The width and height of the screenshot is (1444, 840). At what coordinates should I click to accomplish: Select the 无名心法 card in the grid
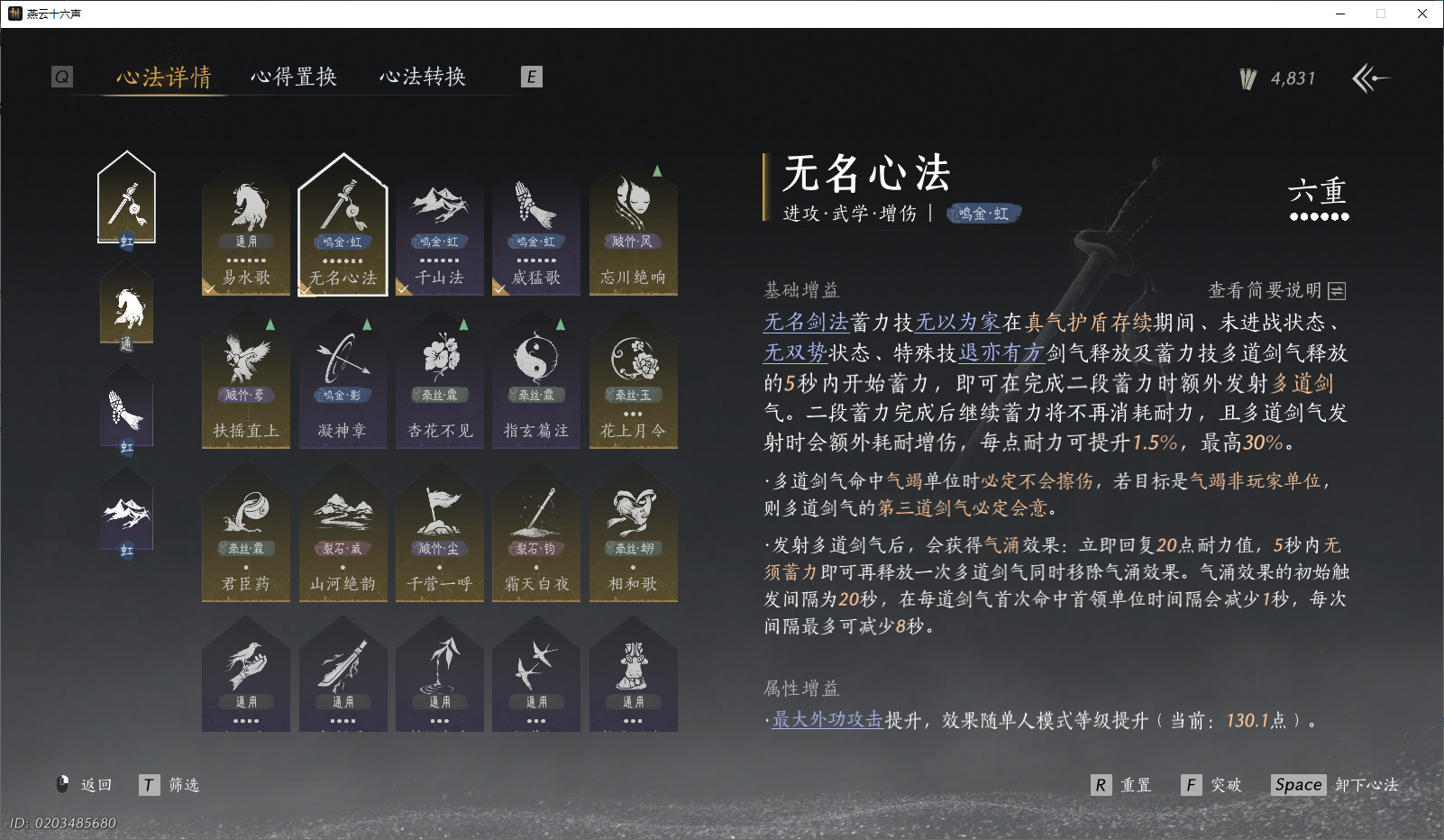(343, 225)
